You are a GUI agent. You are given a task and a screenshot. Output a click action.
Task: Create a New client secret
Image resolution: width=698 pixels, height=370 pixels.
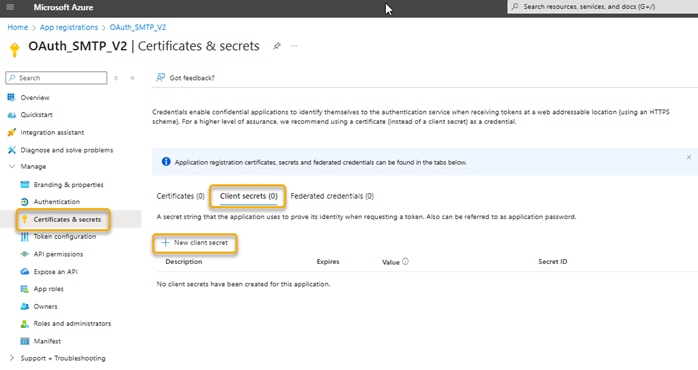(x=195, y=243)
